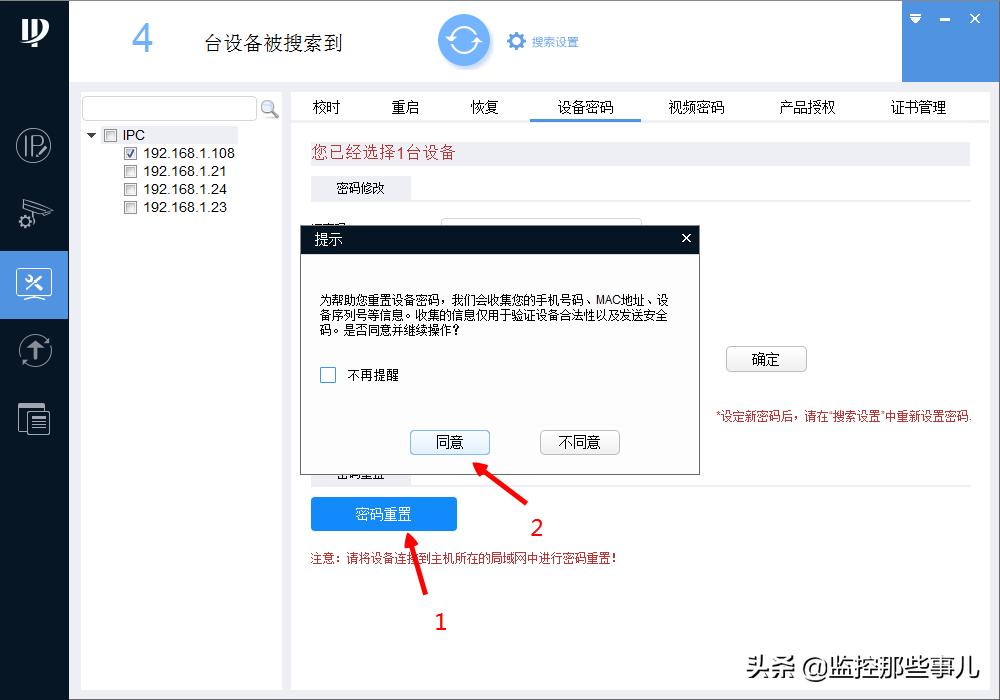Click the 密码重置 blue button
This screenshot has height=700, width=1000.
385,513
